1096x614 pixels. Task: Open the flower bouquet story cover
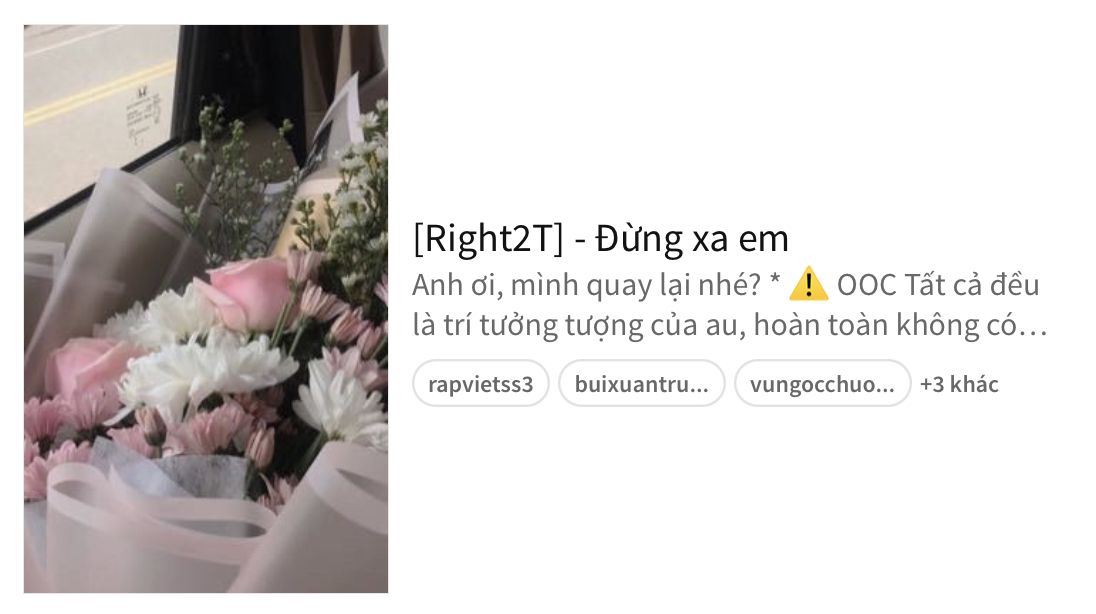(x=206, y=308)
